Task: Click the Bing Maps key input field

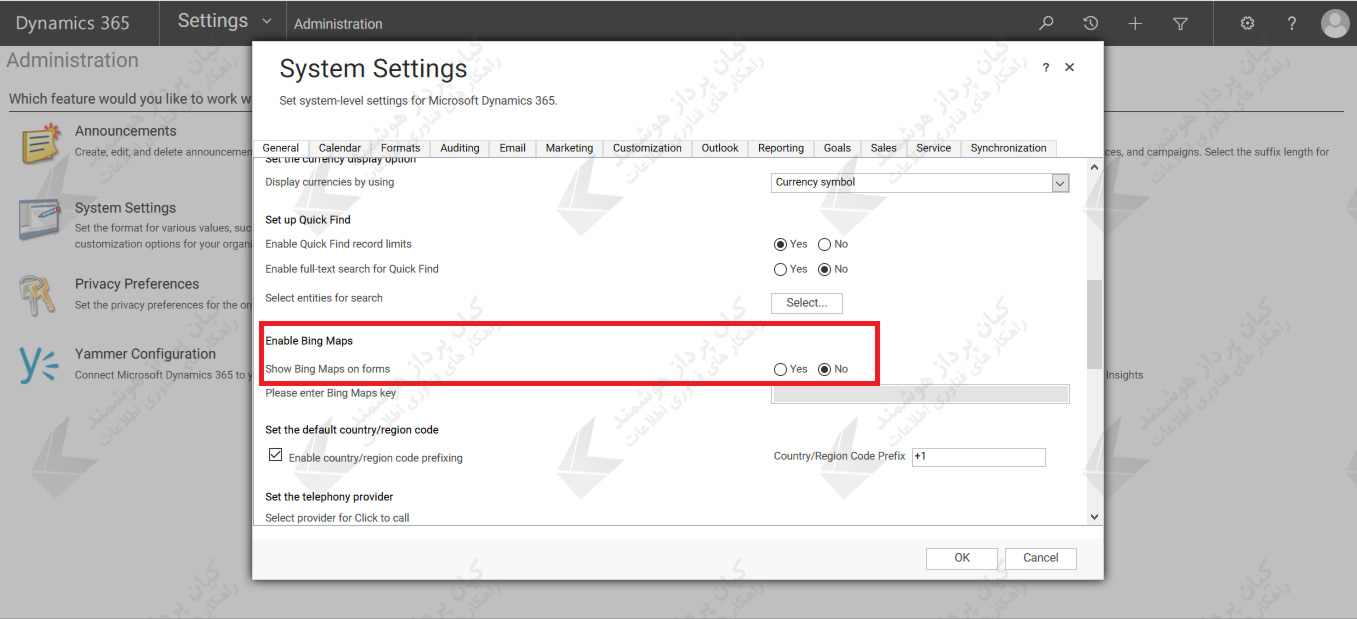Action: (x=921, y=394)
